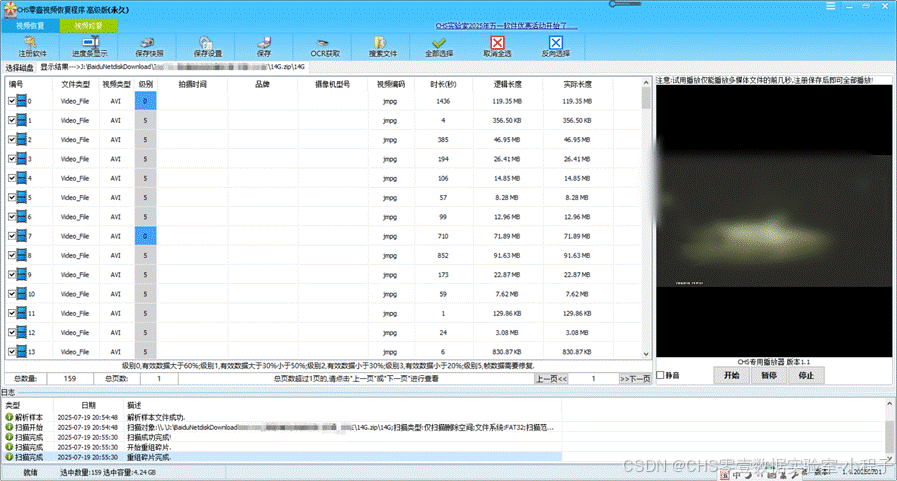Sort by the 级别 column header
Image resolution: width=897 pixels, height=481 pixels.
click(145, 84)
